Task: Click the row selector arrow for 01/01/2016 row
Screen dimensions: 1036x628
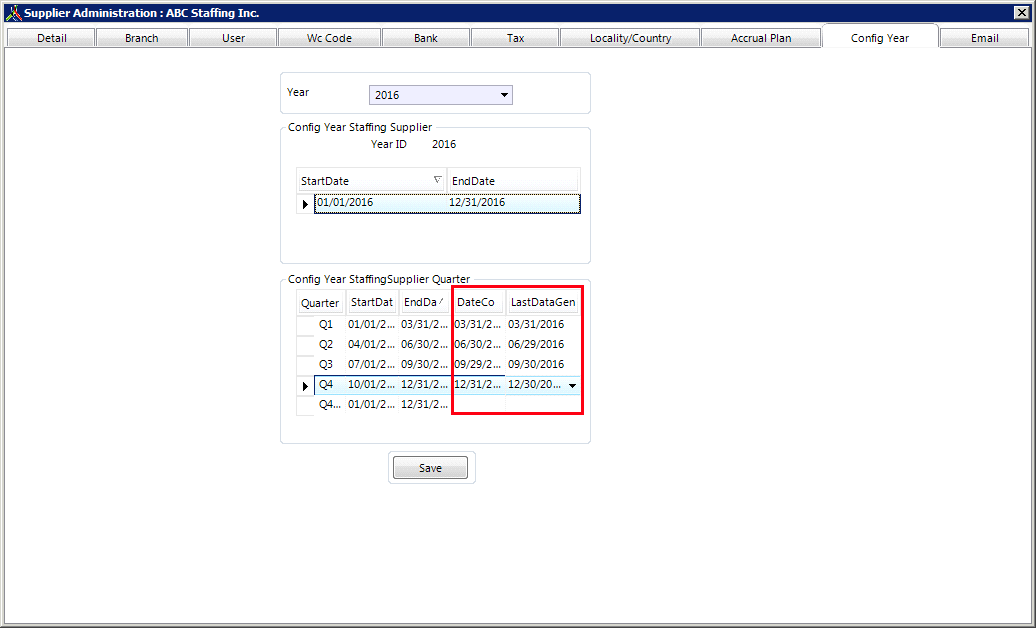Action: coord(305,204)
